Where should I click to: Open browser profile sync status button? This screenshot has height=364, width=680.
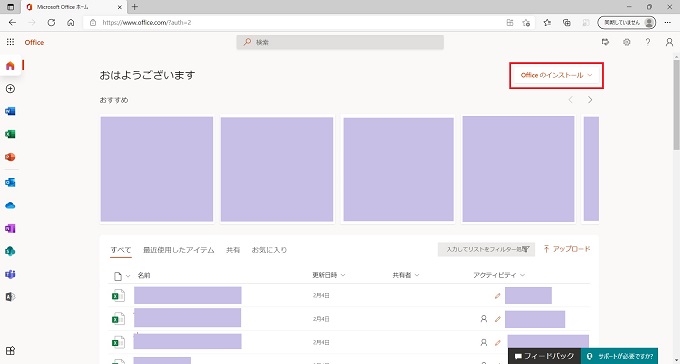tap(626, 23)
